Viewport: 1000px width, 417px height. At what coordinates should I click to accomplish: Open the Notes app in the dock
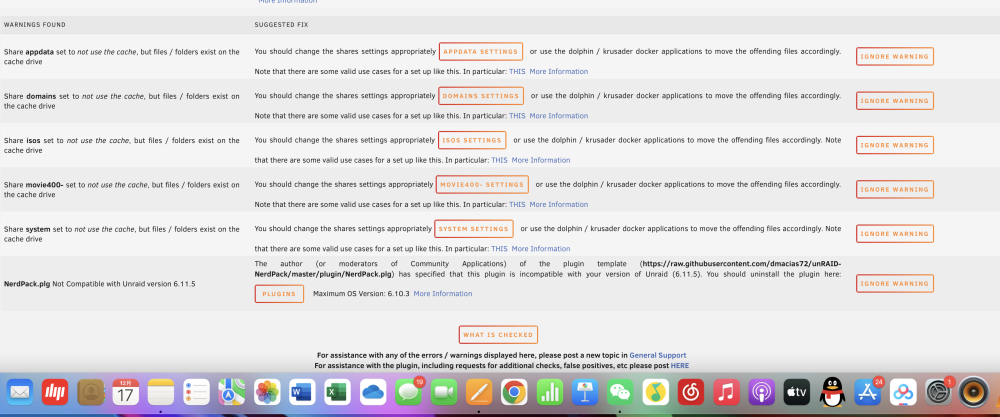pos(161,392)
